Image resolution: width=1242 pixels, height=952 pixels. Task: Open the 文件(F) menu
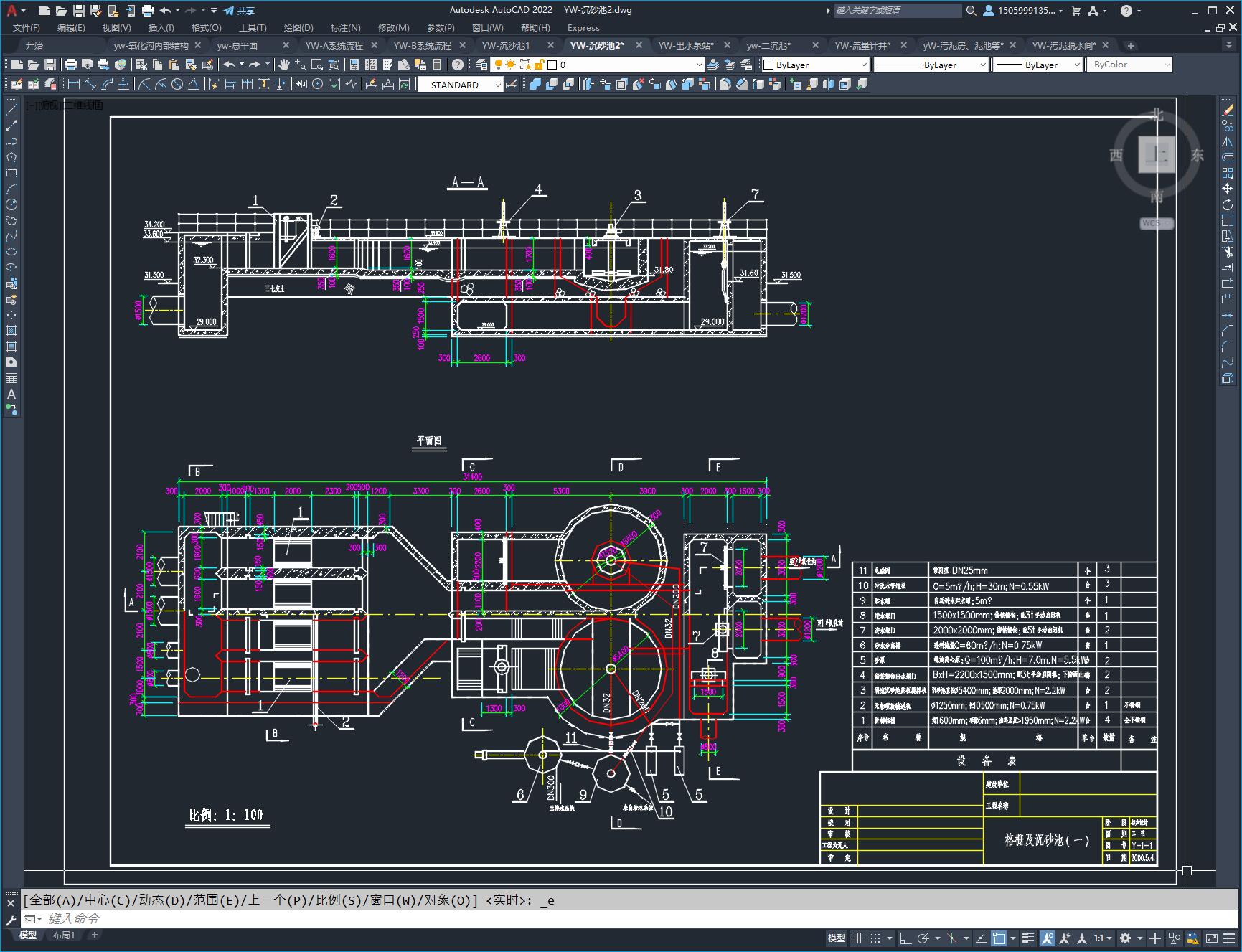(x=27, y=27)
